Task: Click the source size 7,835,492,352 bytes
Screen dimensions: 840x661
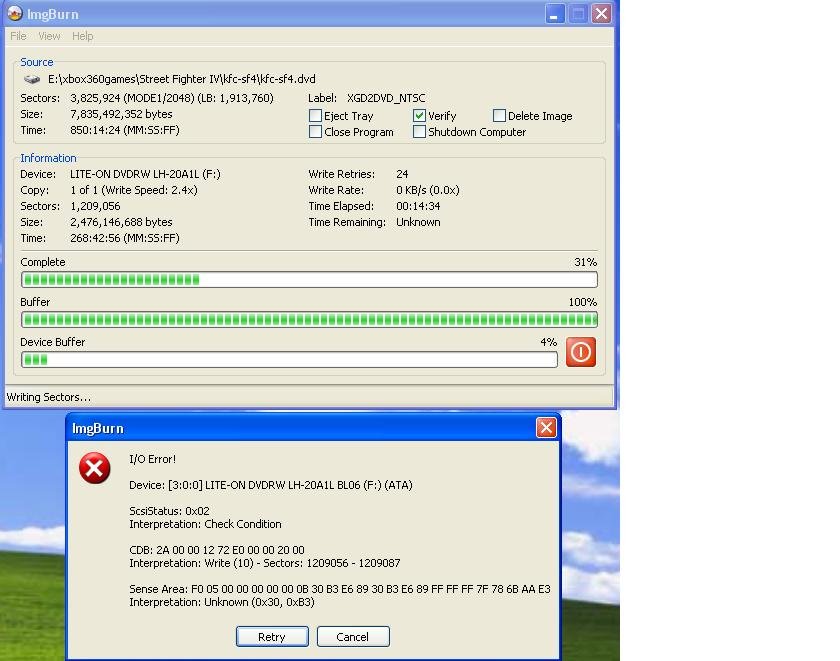Action: (x=121, y=114)
